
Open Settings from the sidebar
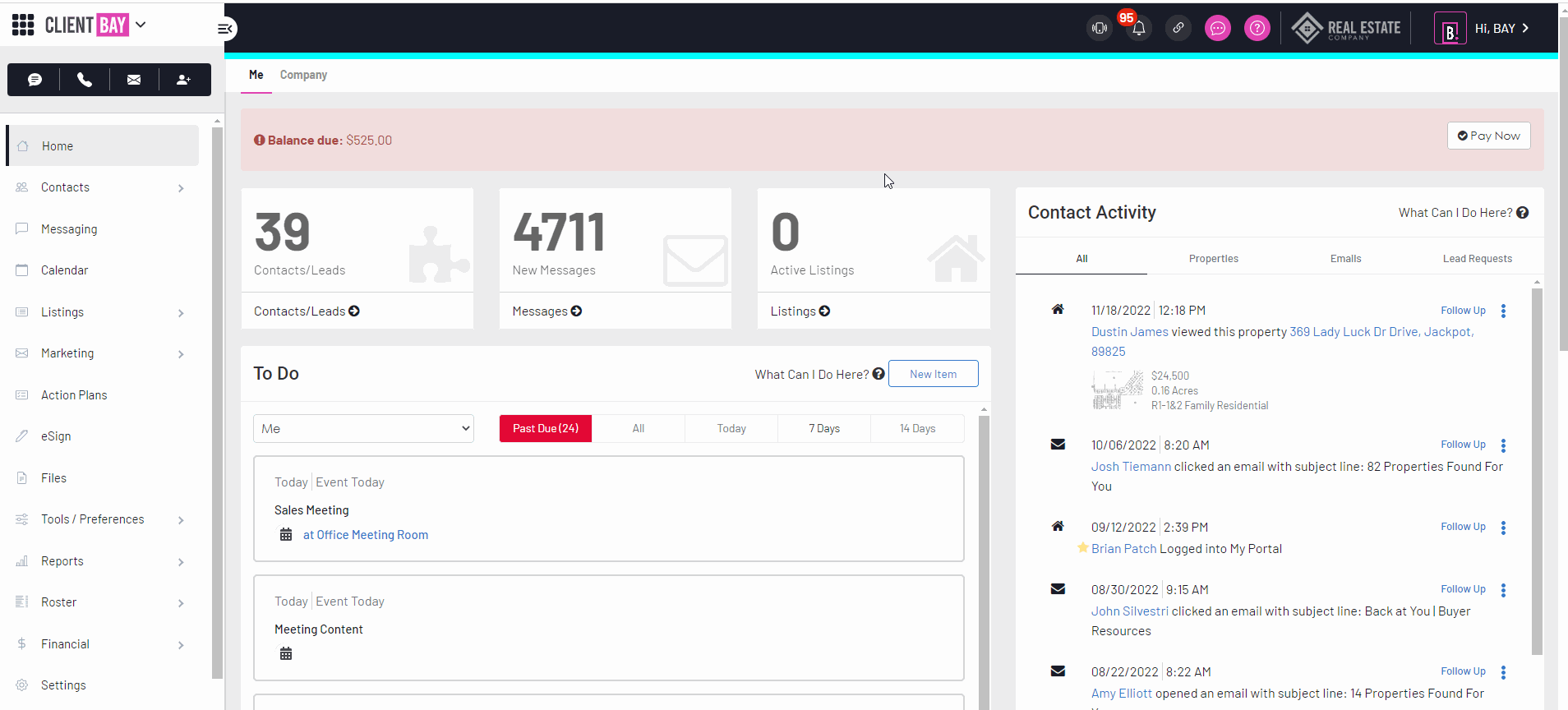pos(63,685)
